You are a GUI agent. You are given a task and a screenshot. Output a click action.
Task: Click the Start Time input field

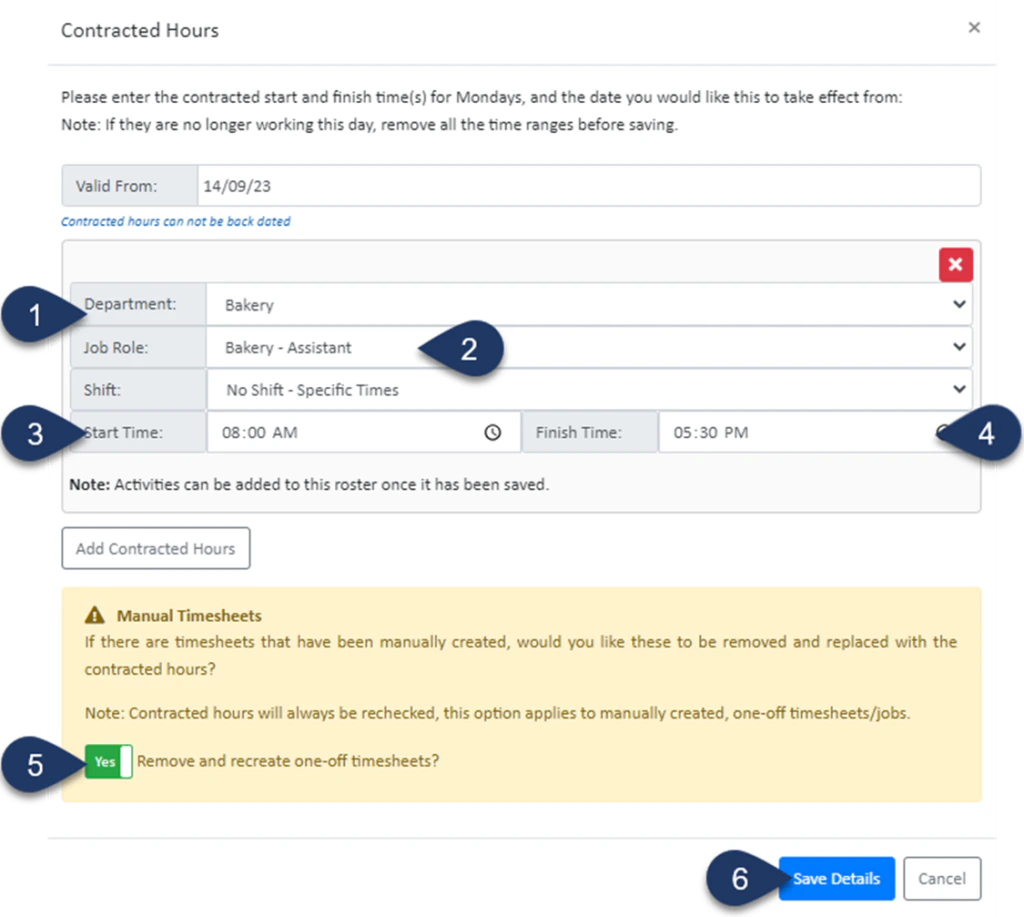[363, 432]
